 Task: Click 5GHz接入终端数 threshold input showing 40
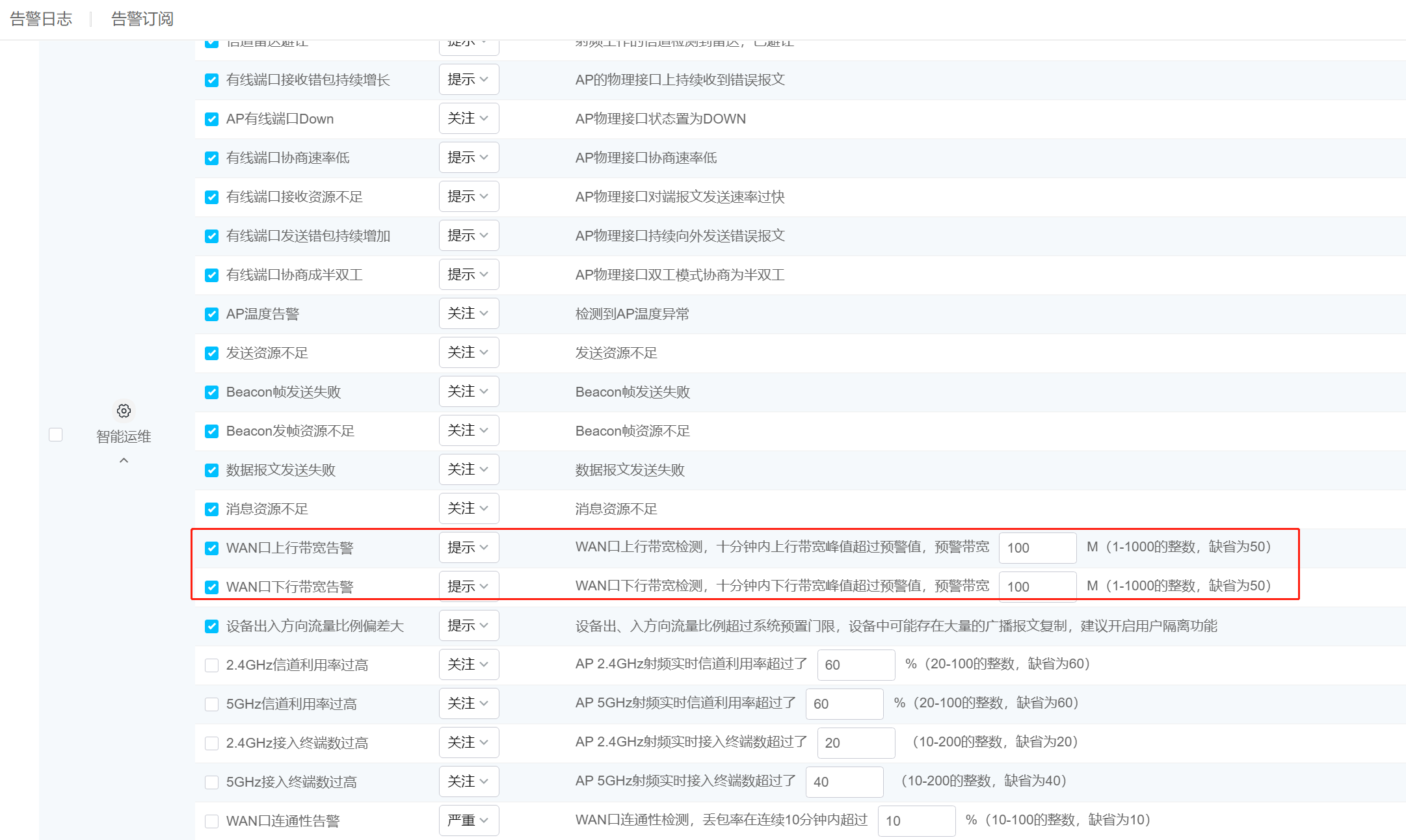pyautogui.click(x=843, y=782)
